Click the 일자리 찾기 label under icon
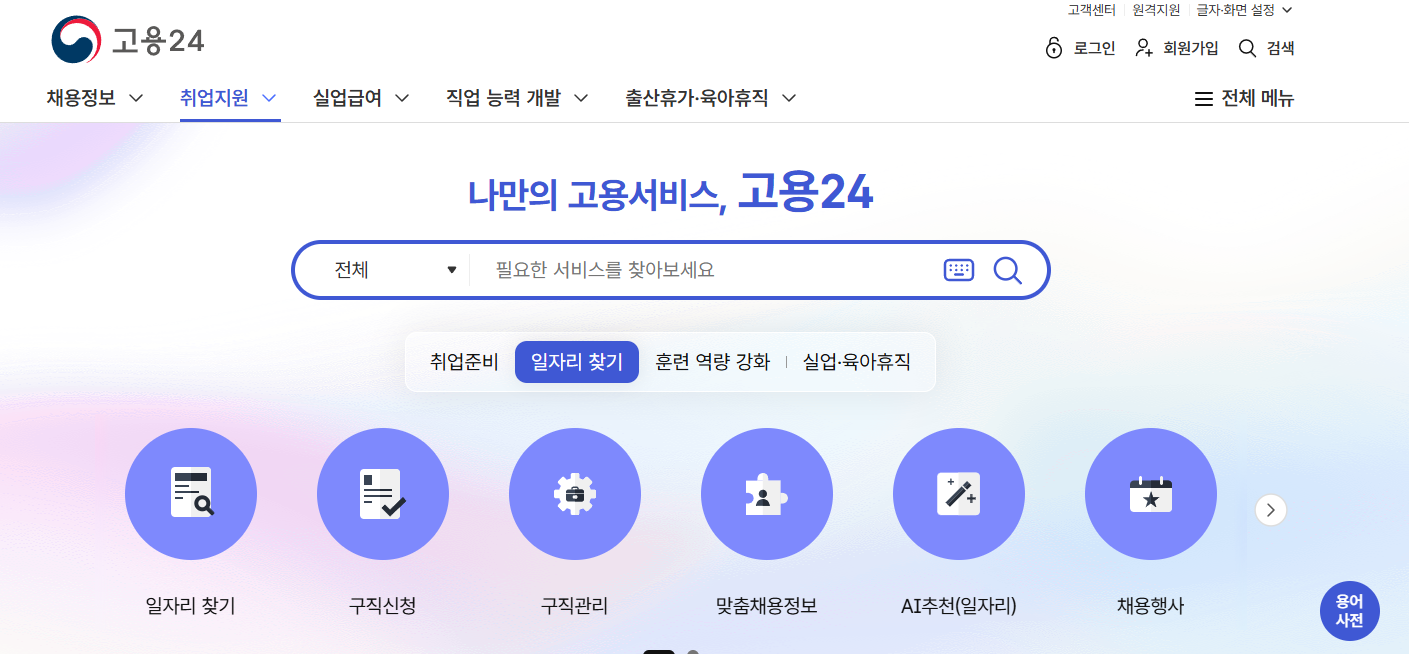 click(x=191, y=606)
